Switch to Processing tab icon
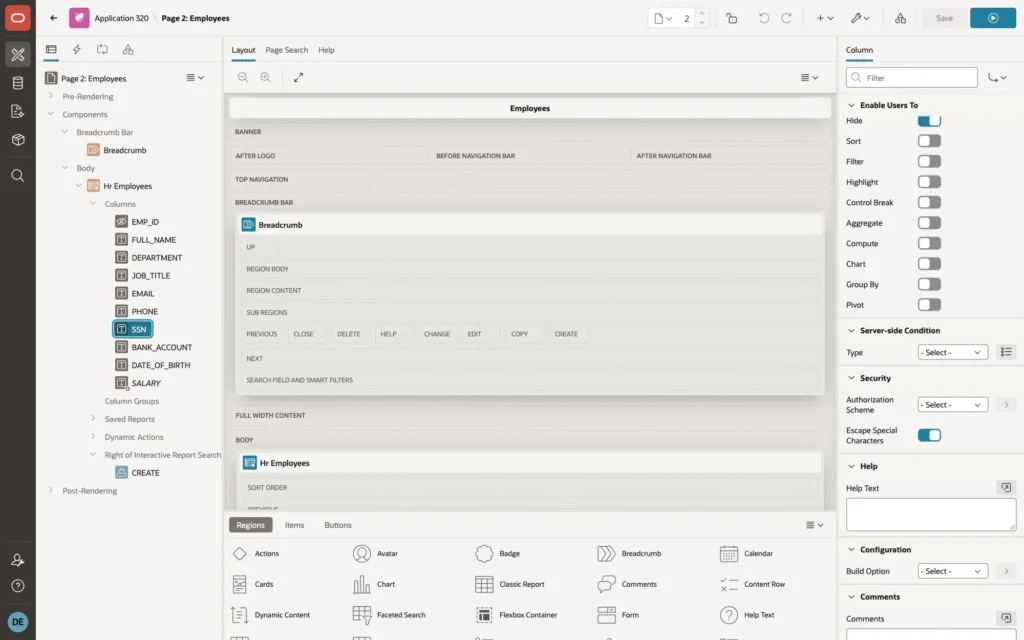This screenshot has width=1024, height=640. (102, 50)
